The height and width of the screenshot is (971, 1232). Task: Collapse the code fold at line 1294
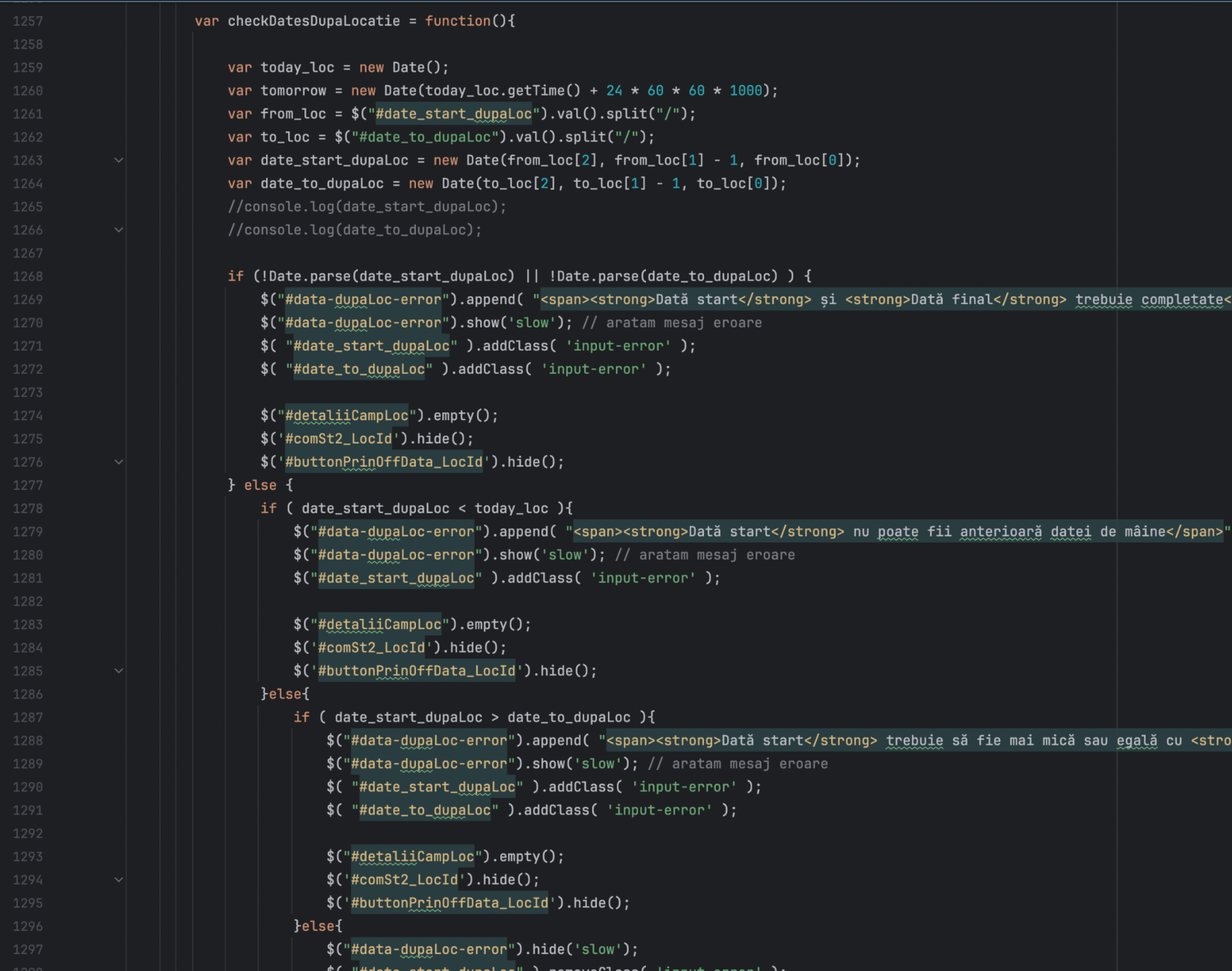pyautogui.click(x=118, y=880)
